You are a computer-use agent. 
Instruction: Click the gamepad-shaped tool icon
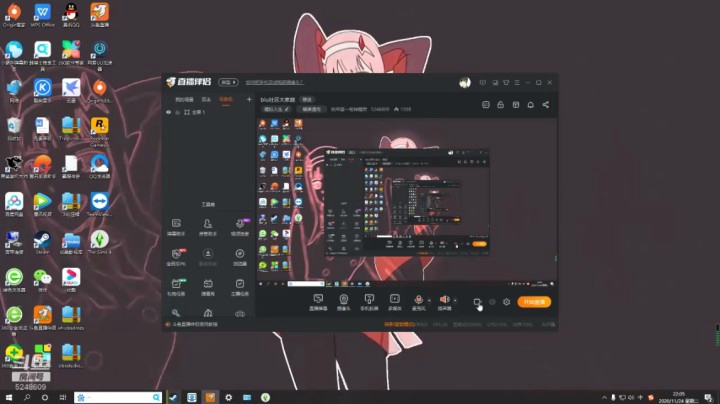240,314
